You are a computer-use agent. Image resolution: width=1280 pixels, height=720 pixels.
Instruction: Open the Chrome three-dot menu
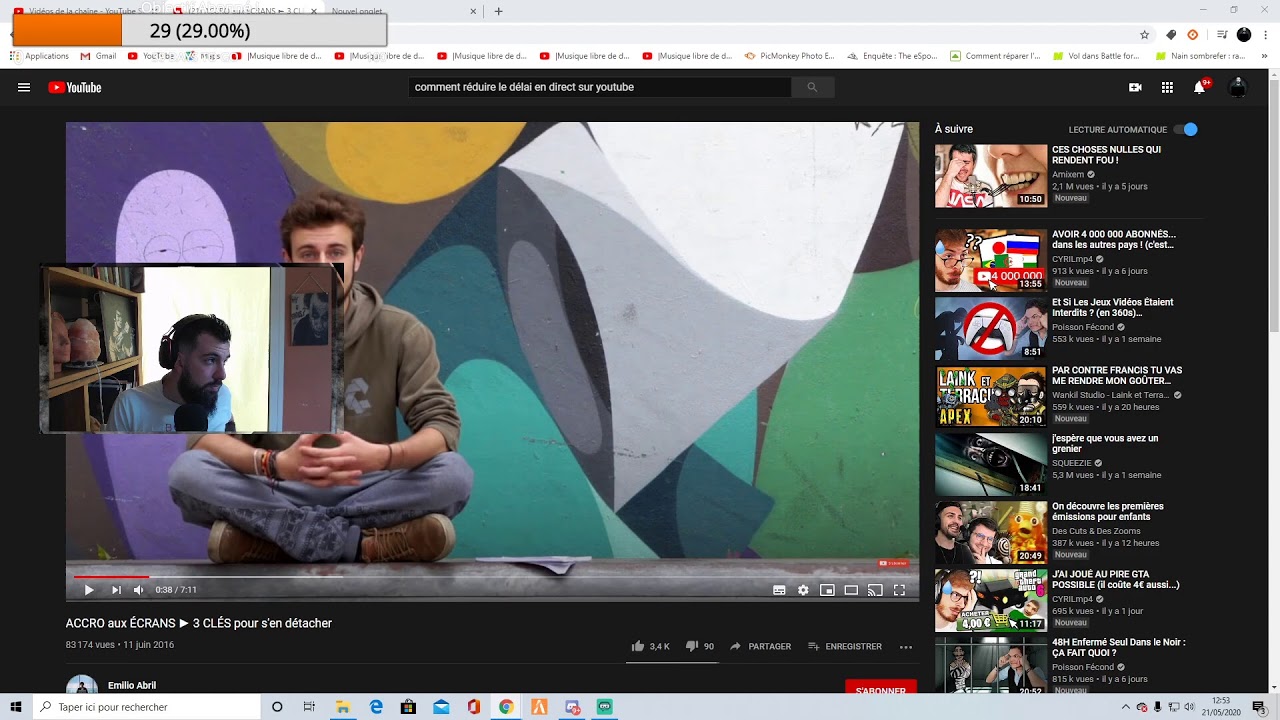[1264, 34]
